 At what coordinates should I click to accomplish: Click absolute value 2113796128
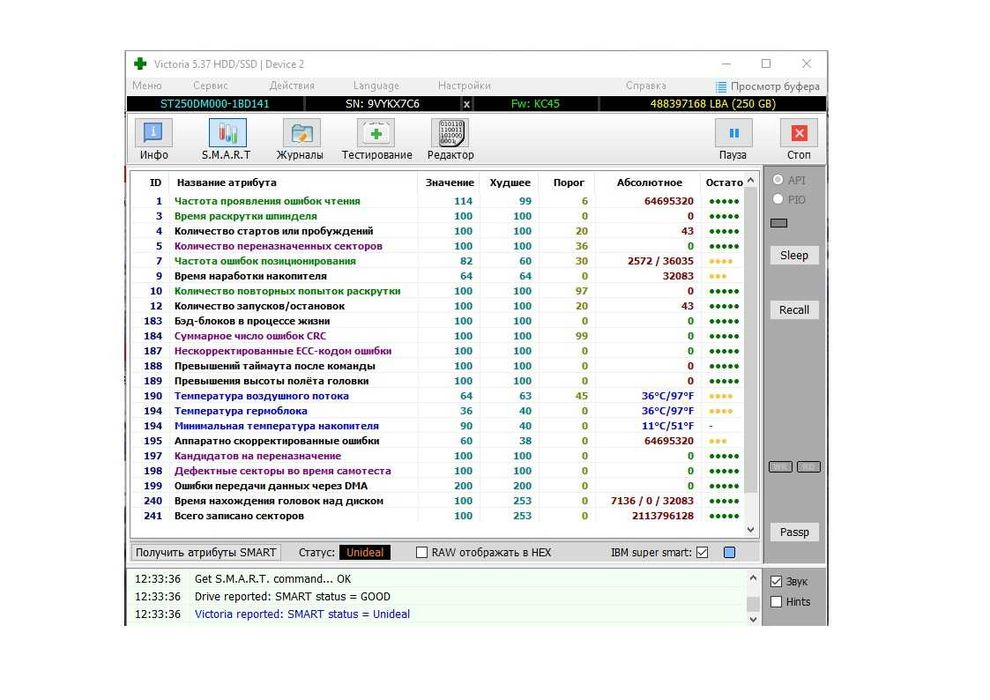[x=662, y=516]
